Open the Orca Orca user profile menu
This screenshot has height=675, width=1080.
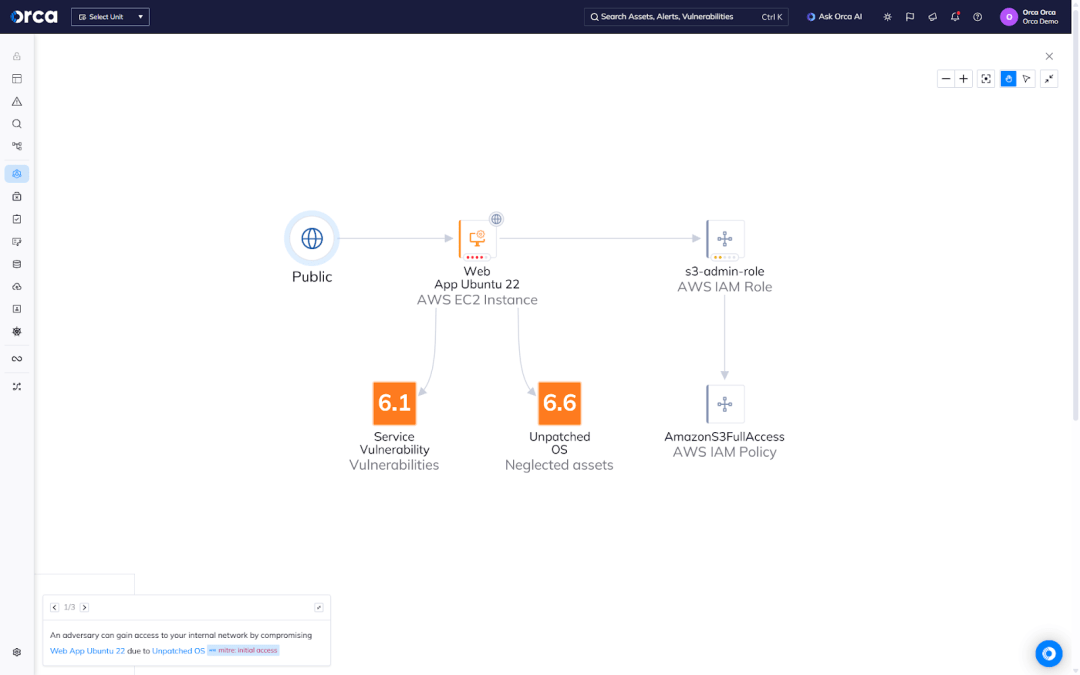[x=1029, y=17]
